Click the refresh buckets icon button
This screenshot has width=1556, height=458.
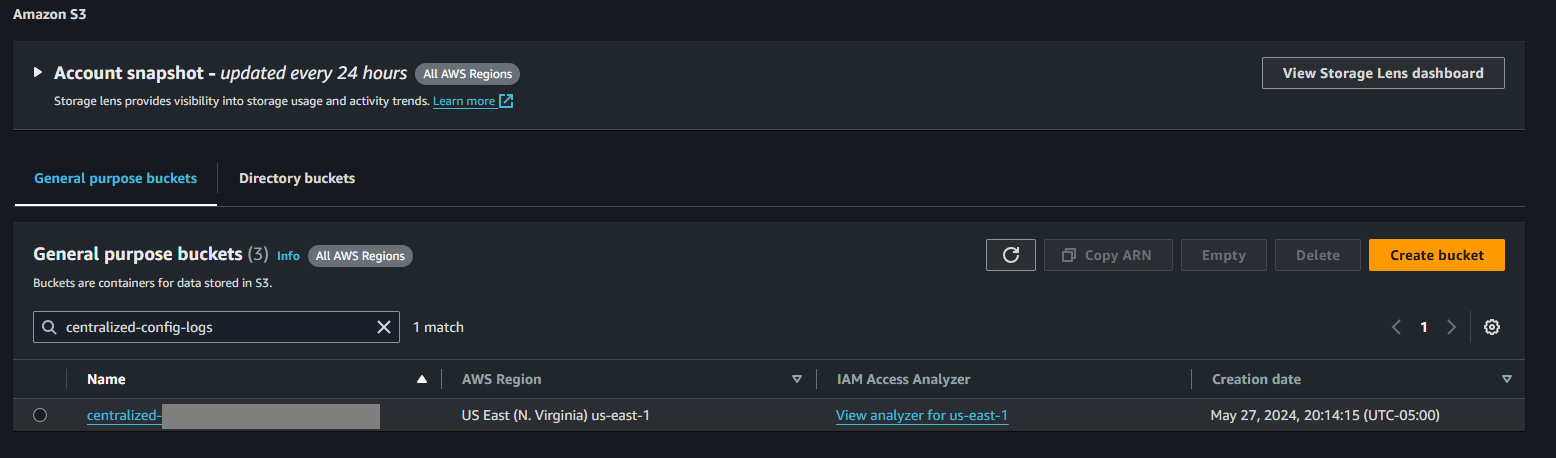(x=1011, y=255)
